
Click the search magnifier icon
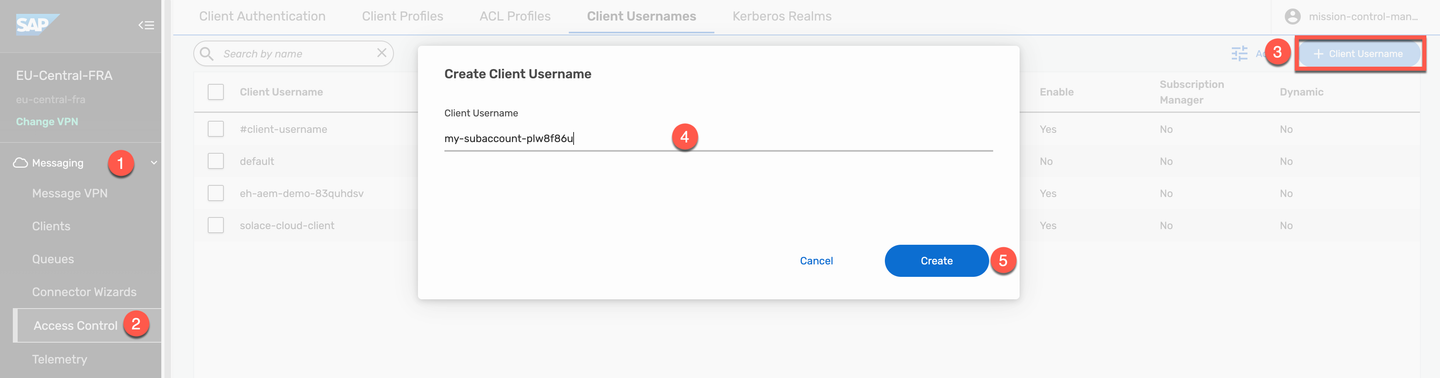pos(207,53)
